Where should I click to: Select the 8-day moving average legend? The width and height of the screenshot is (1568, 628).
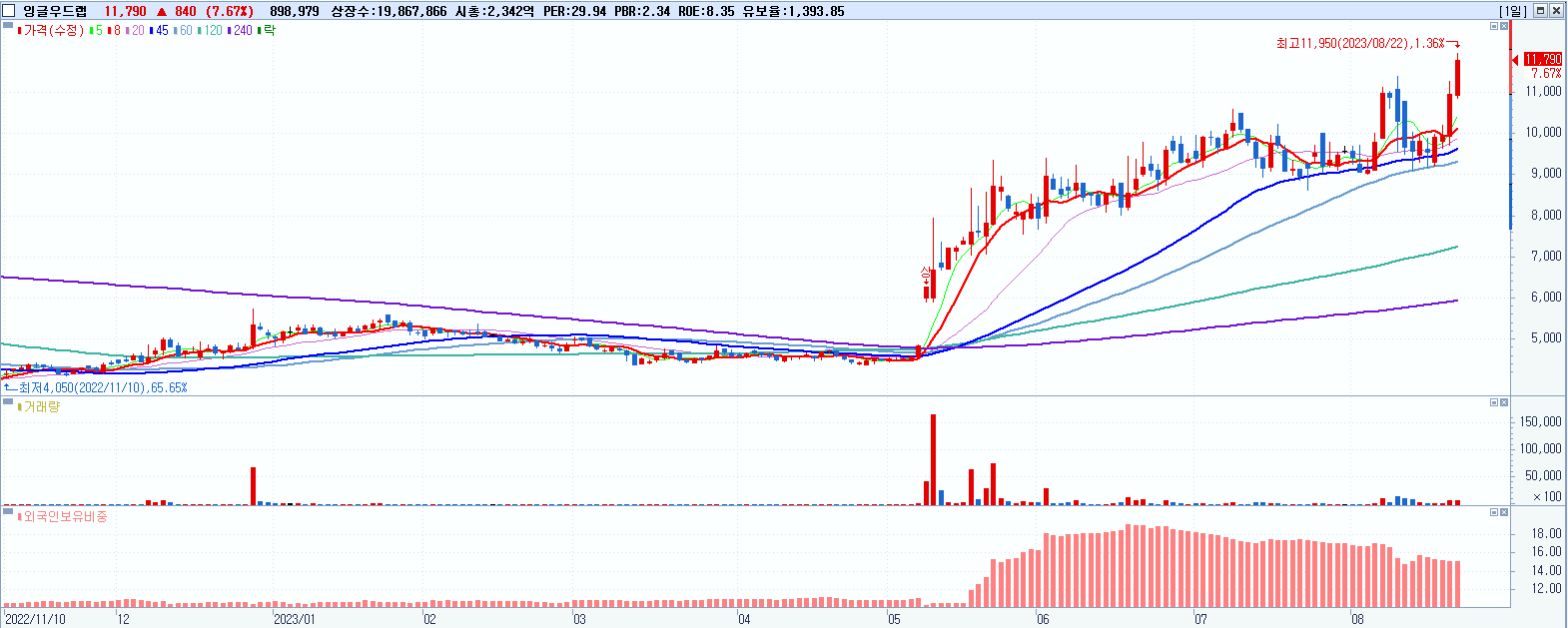pos(113,31)
